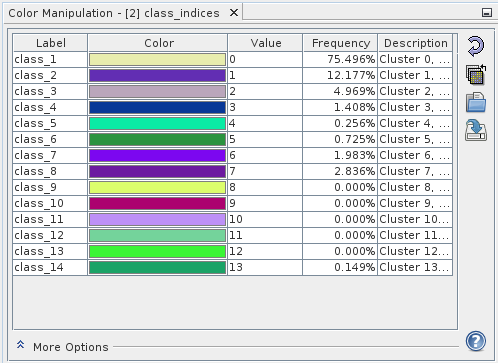The width and height of the screenshot is (498, 363).
Task: Click the multi-band apply settings icon
Action: [476, 74]
